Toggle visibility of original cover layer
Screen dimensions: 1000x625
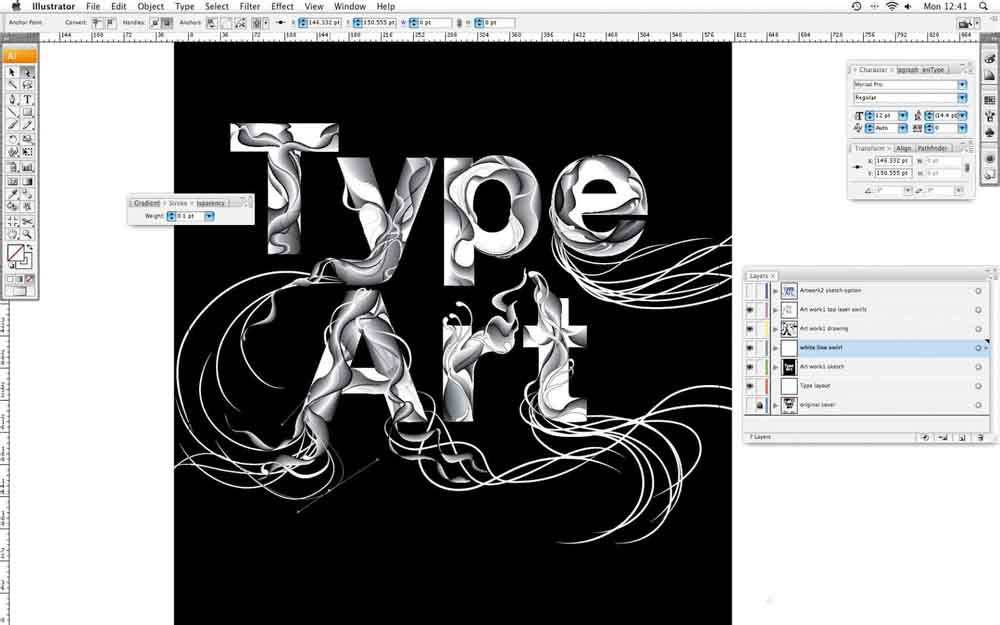pos(750,405)
